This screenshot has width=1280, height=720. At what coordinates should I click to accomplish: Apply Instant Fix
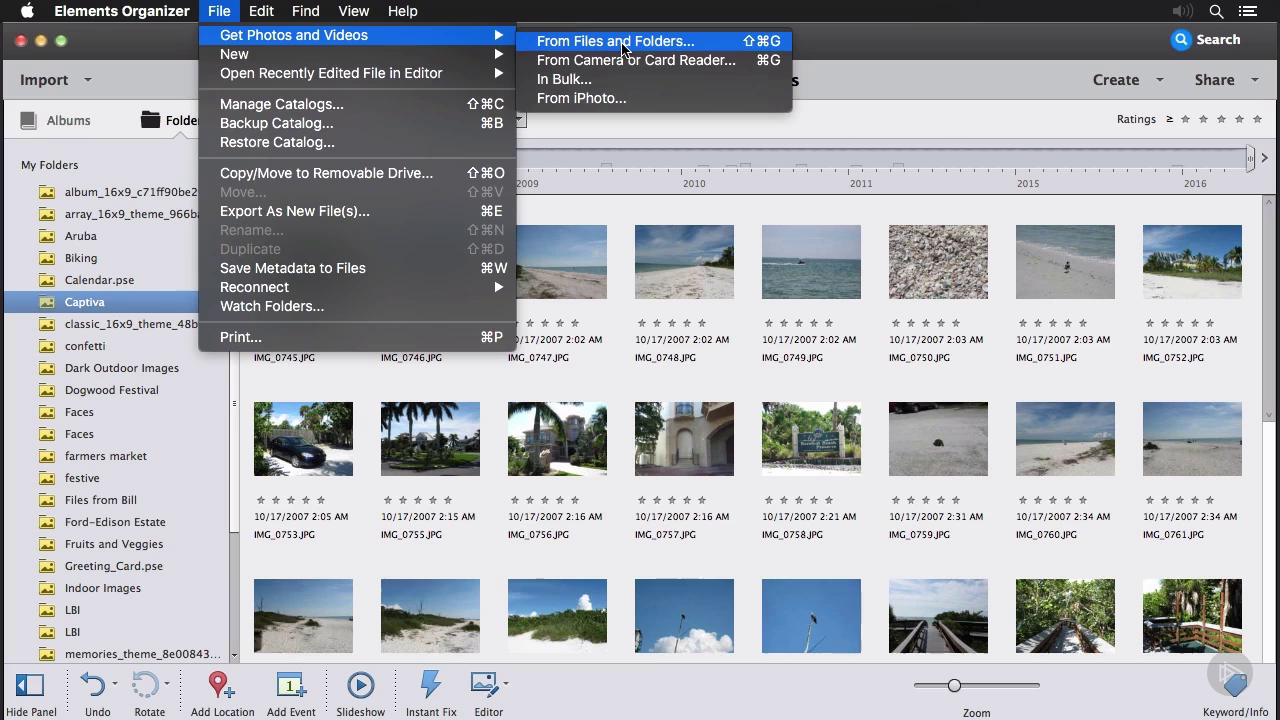[x=431, y=685]
